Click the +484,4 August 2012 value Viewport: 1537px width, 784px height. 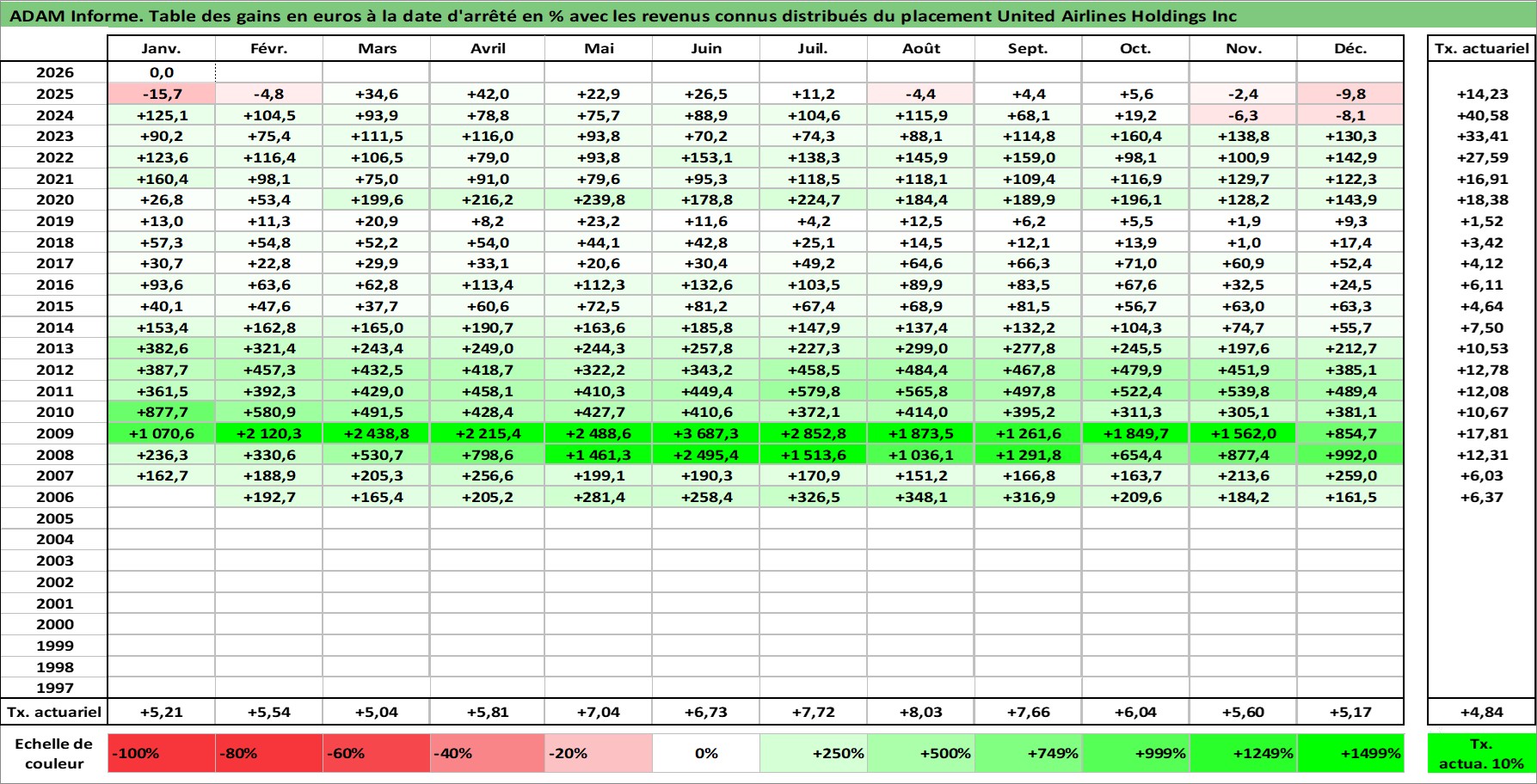tap(920, 370)
